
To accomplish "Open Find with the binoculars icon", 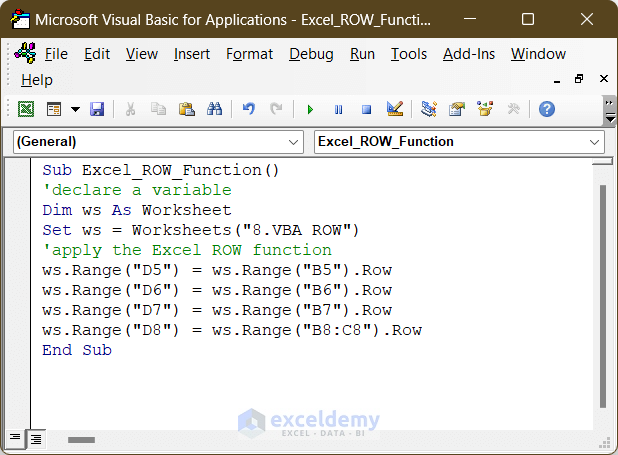I will point(214,109).
